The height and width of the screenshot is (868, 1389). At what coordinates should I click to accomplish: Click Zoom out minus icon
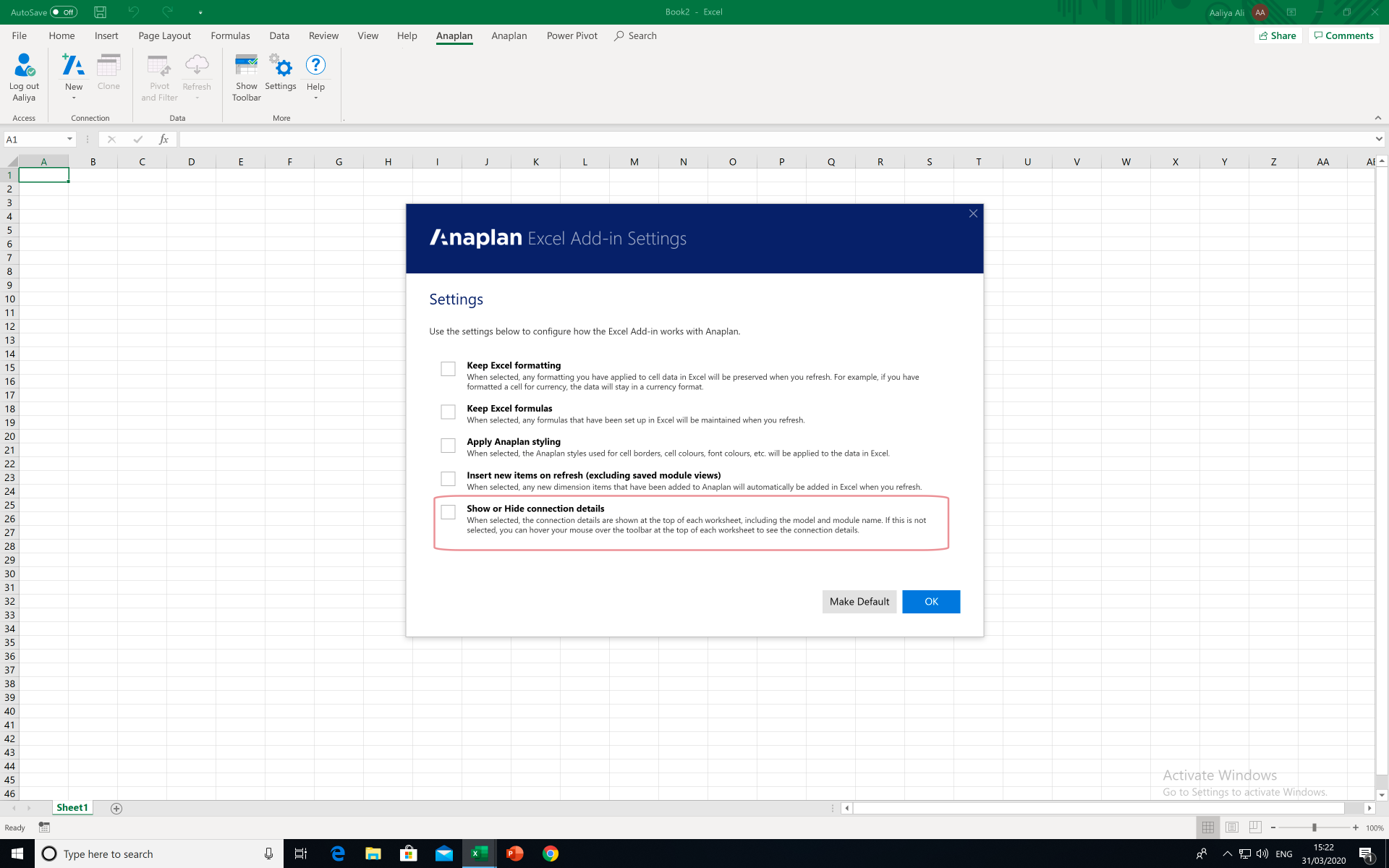tap(1273, 827)
